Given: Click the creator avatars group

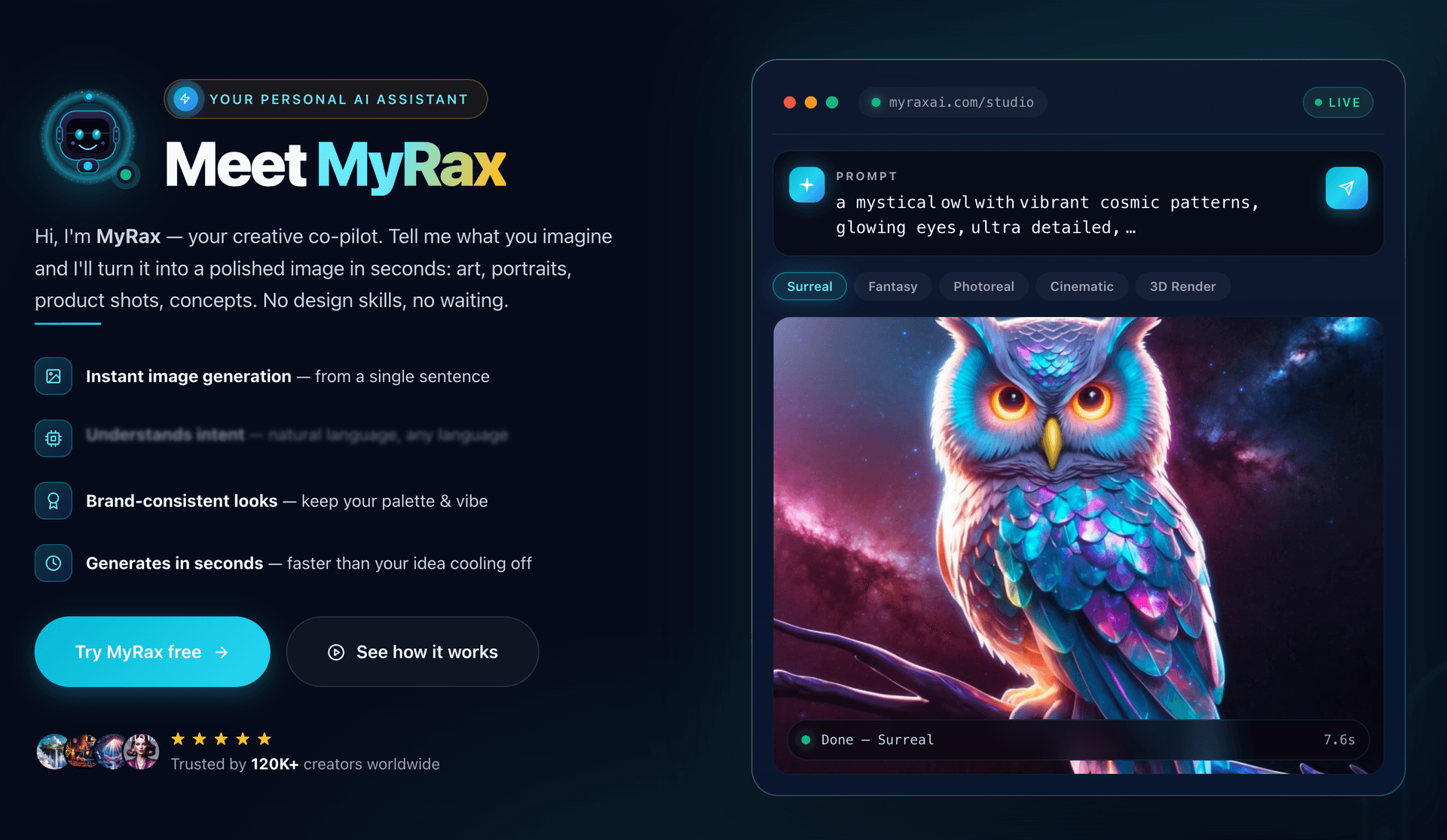Looking at the screenshot, I should [x=98, y=751].
